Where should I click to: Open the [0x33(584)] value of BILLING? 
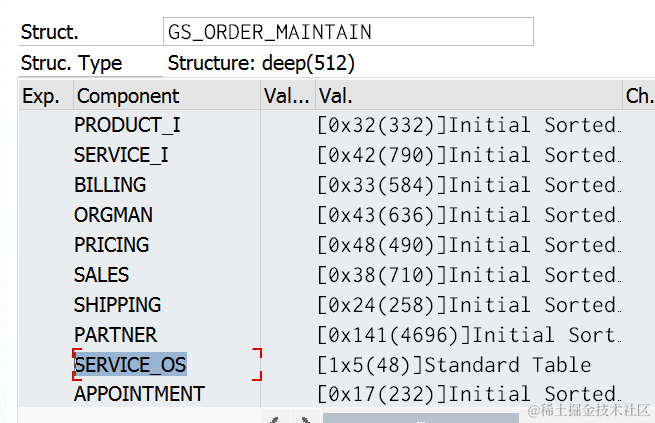tap(469, 185)
